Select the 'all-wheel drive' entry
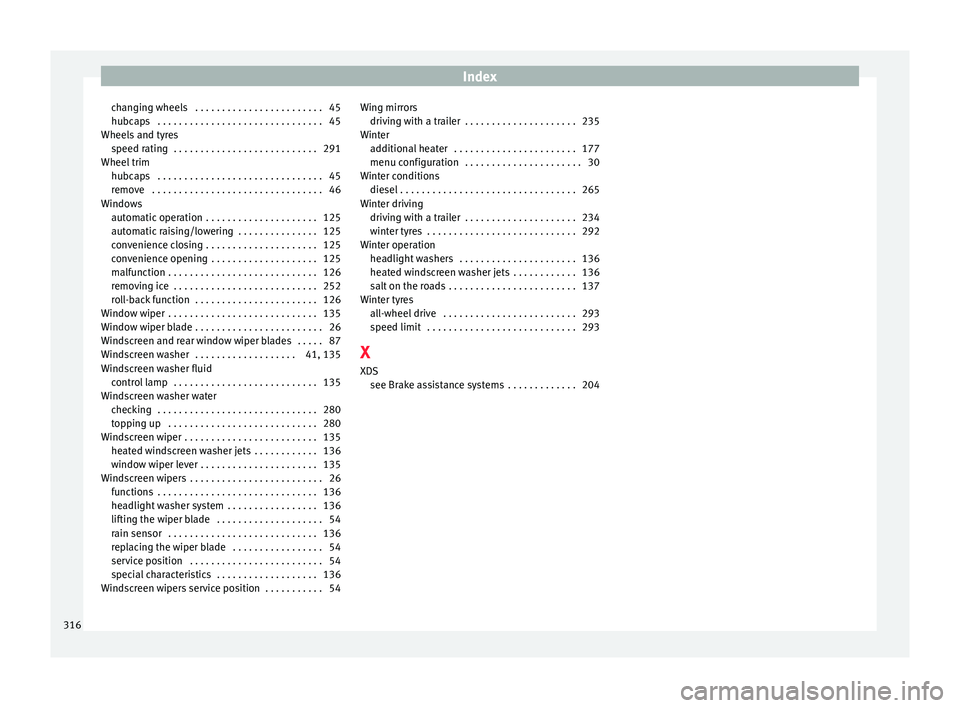 pyautogui.click(x=485, y=314)
